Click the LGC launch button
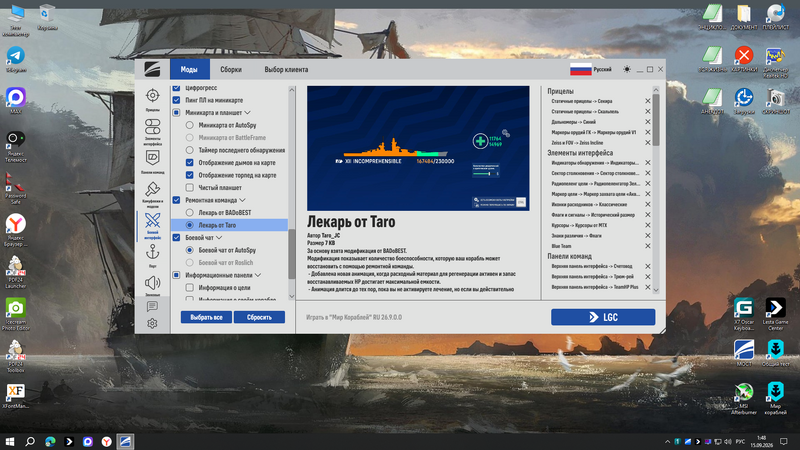This screenshot has width=800, height=450. point(603,317)
